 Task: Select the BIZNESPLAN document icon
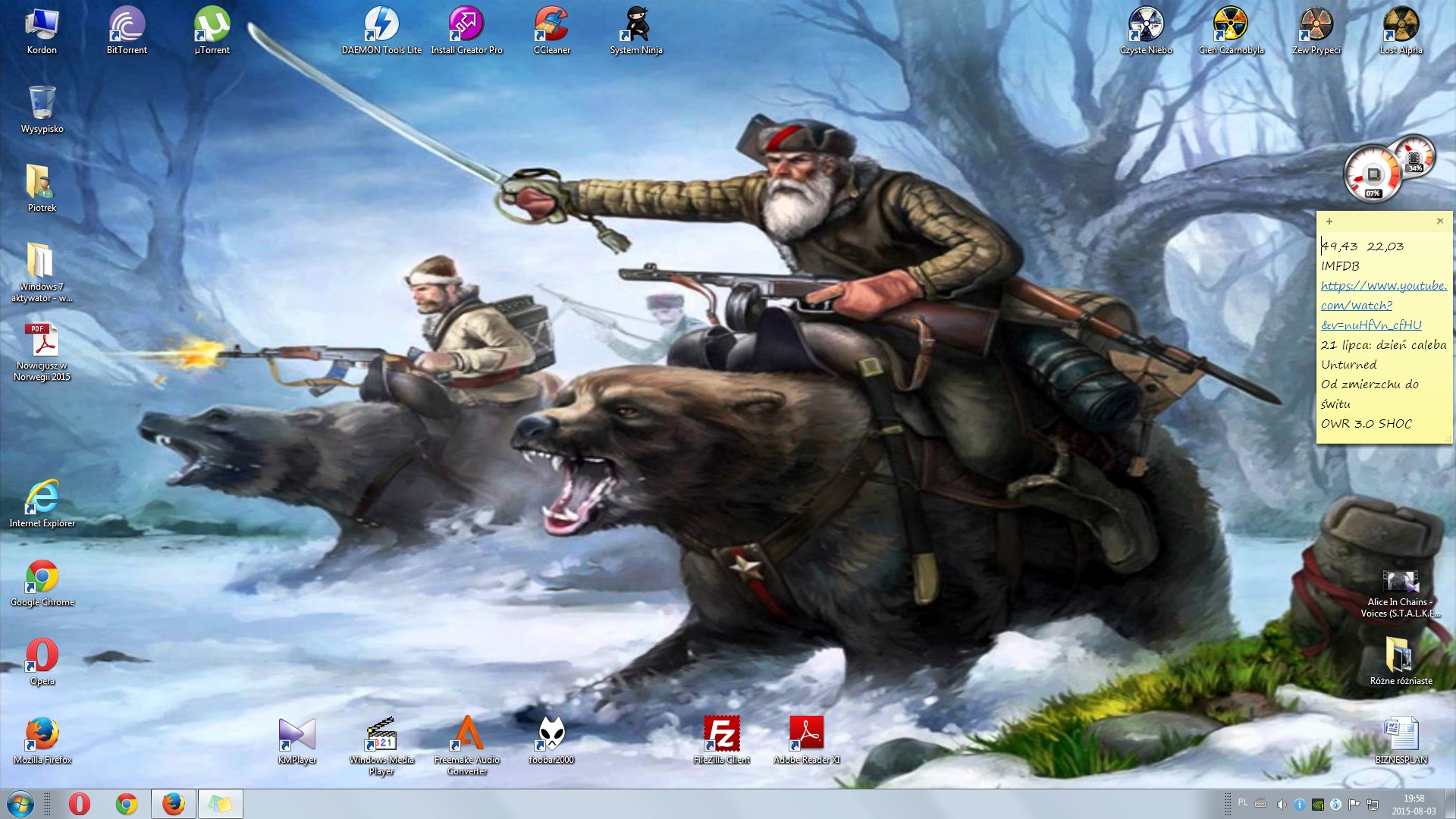coord(1401,742)
